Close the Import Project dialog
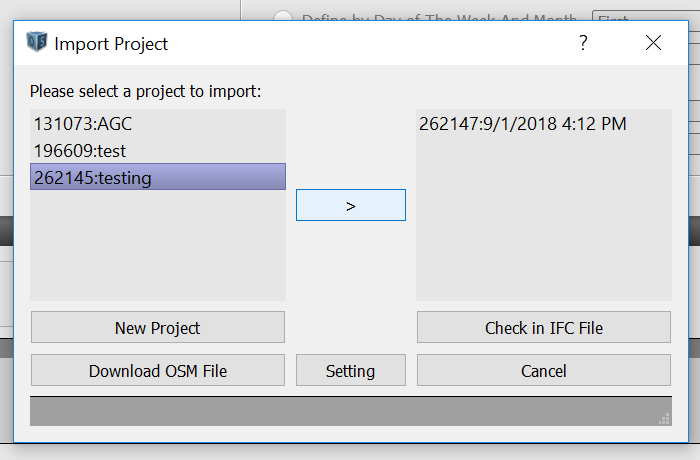Image resolution: width=700 pixels, height=460 pixels. 653,43
